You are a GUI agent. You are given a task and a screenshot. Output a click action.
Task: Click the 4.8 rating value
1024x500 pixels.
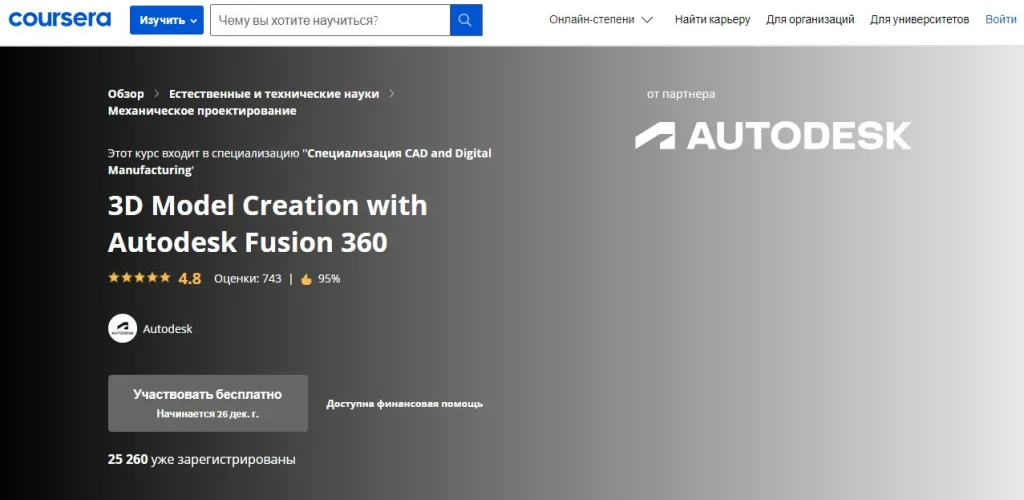pos(189,279)
